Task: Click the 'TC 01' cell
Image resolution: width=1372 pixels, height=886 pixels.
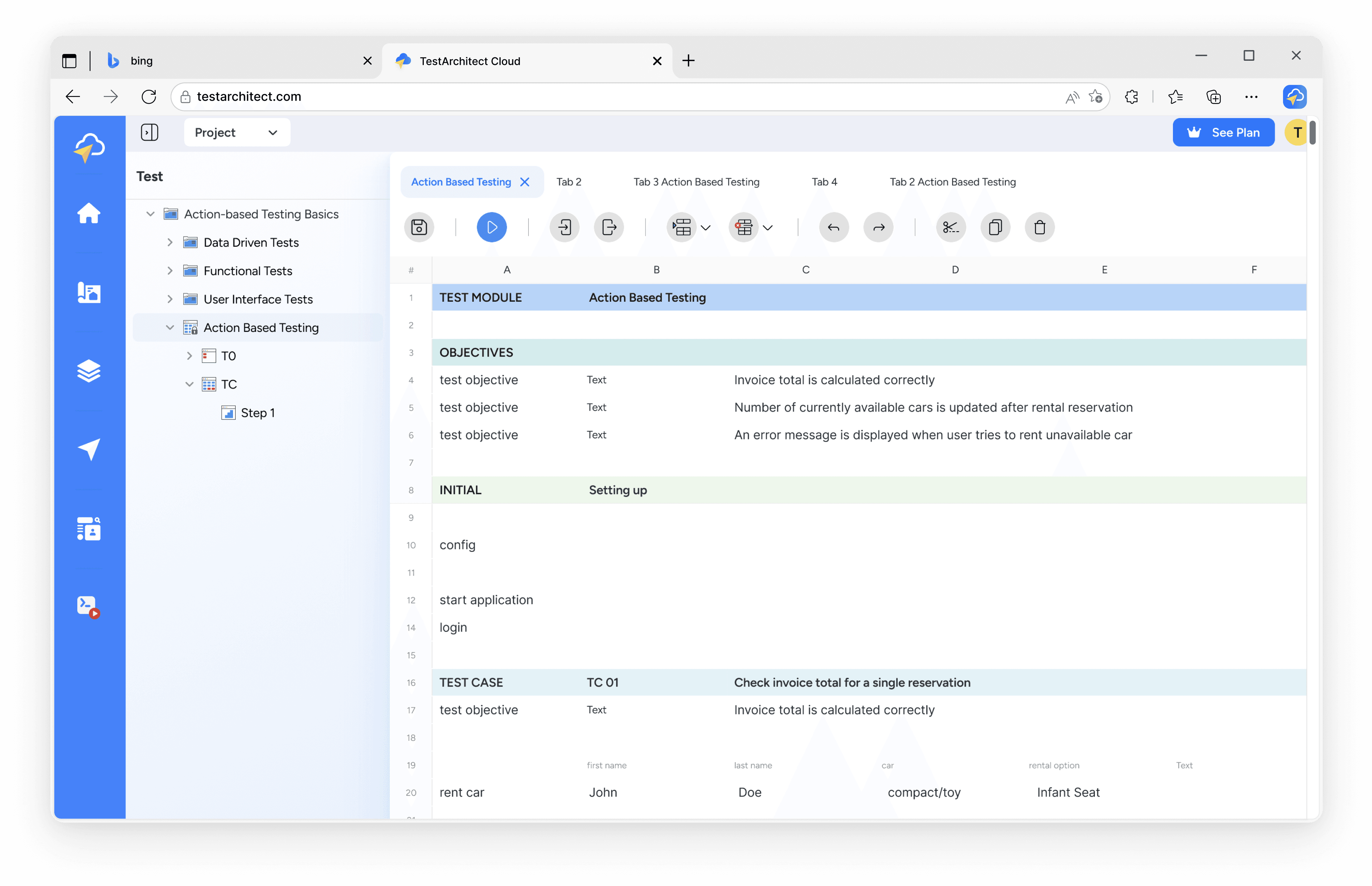Action: pos(602,682)
